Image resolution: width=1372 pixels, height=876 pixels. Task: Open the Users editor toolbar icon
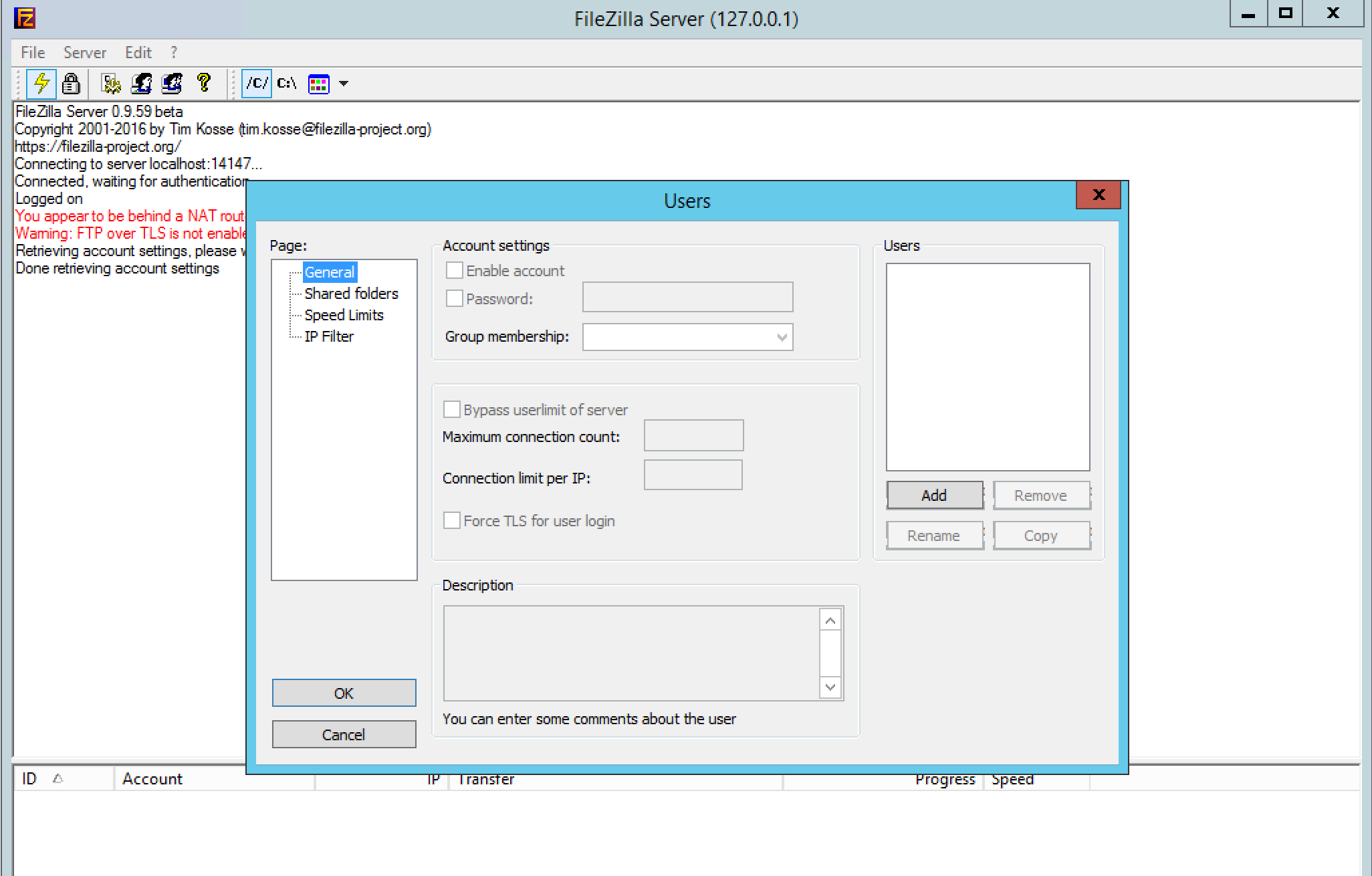coord(141,84)
